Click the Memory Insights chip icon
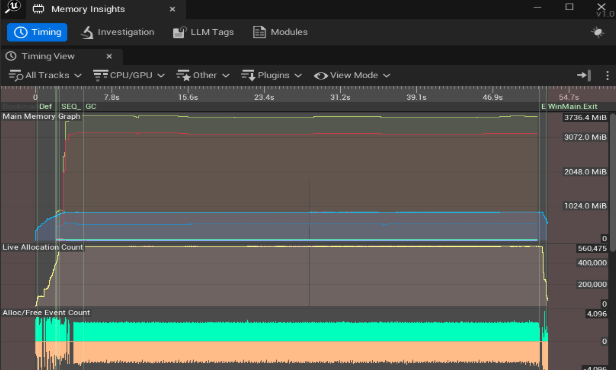 38,9
